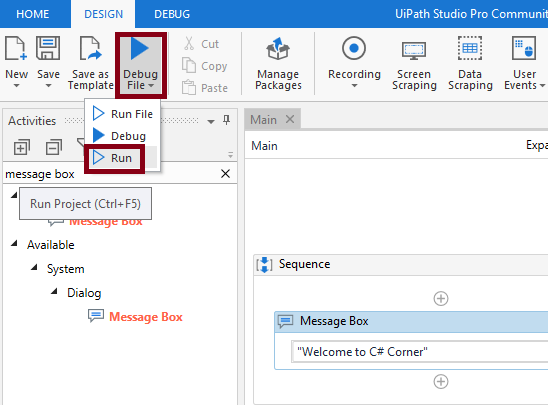The width and height of the screenshot is (549, 405).
Task: Switch to the DEBUG ribbon tab
Action: (x=172, y=14)
